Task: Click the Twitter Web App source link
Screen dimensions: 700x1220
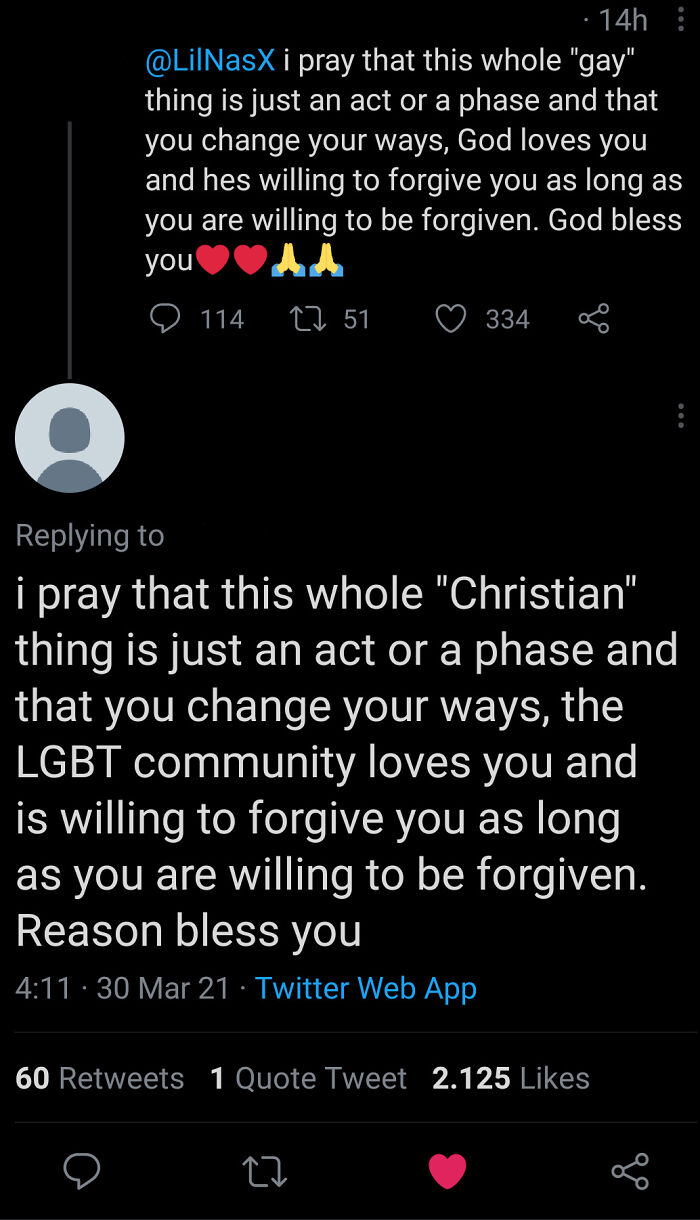Action: point(364,989)
